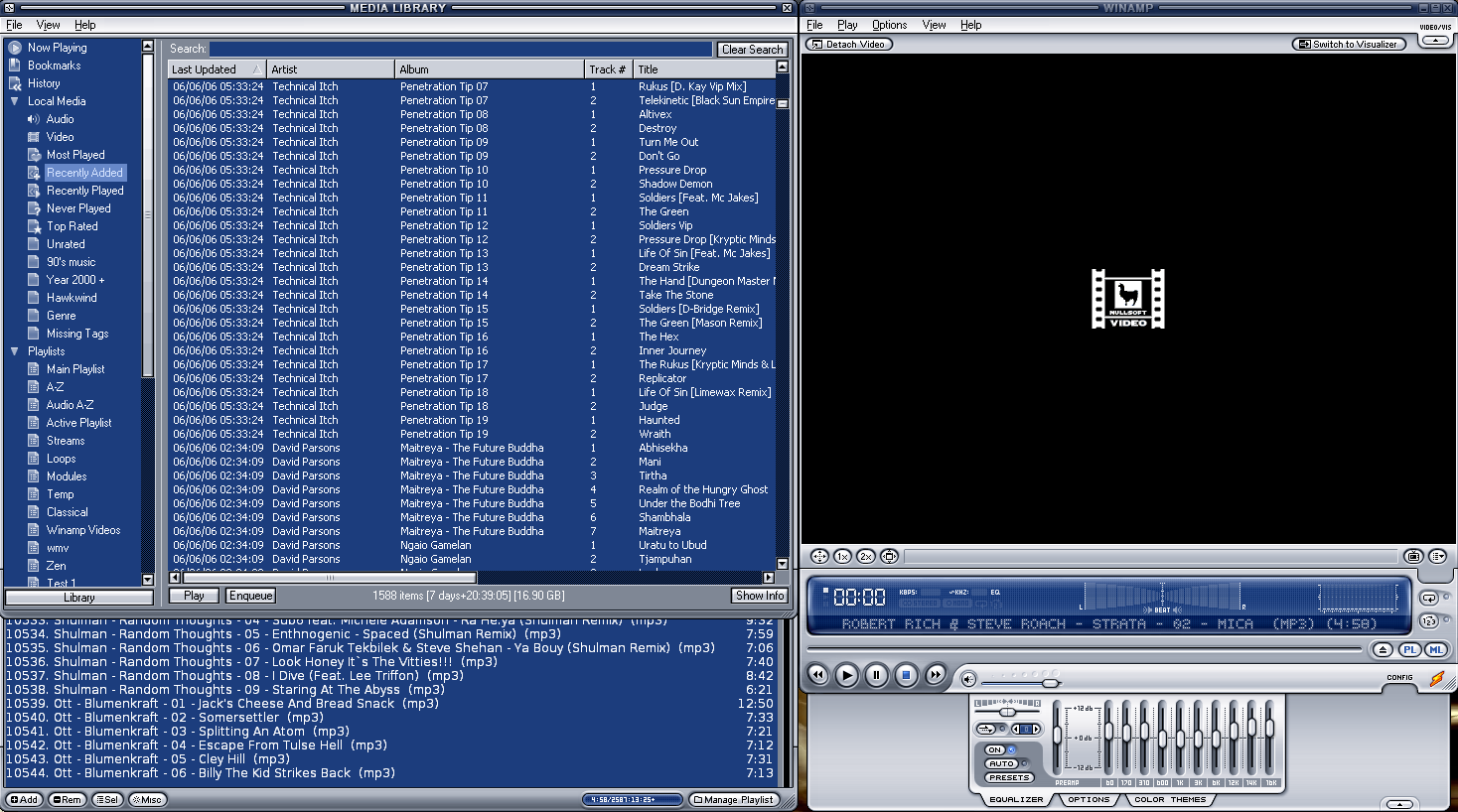
Task: Mute audio using the speaker icon
Action: click(968, 679)
